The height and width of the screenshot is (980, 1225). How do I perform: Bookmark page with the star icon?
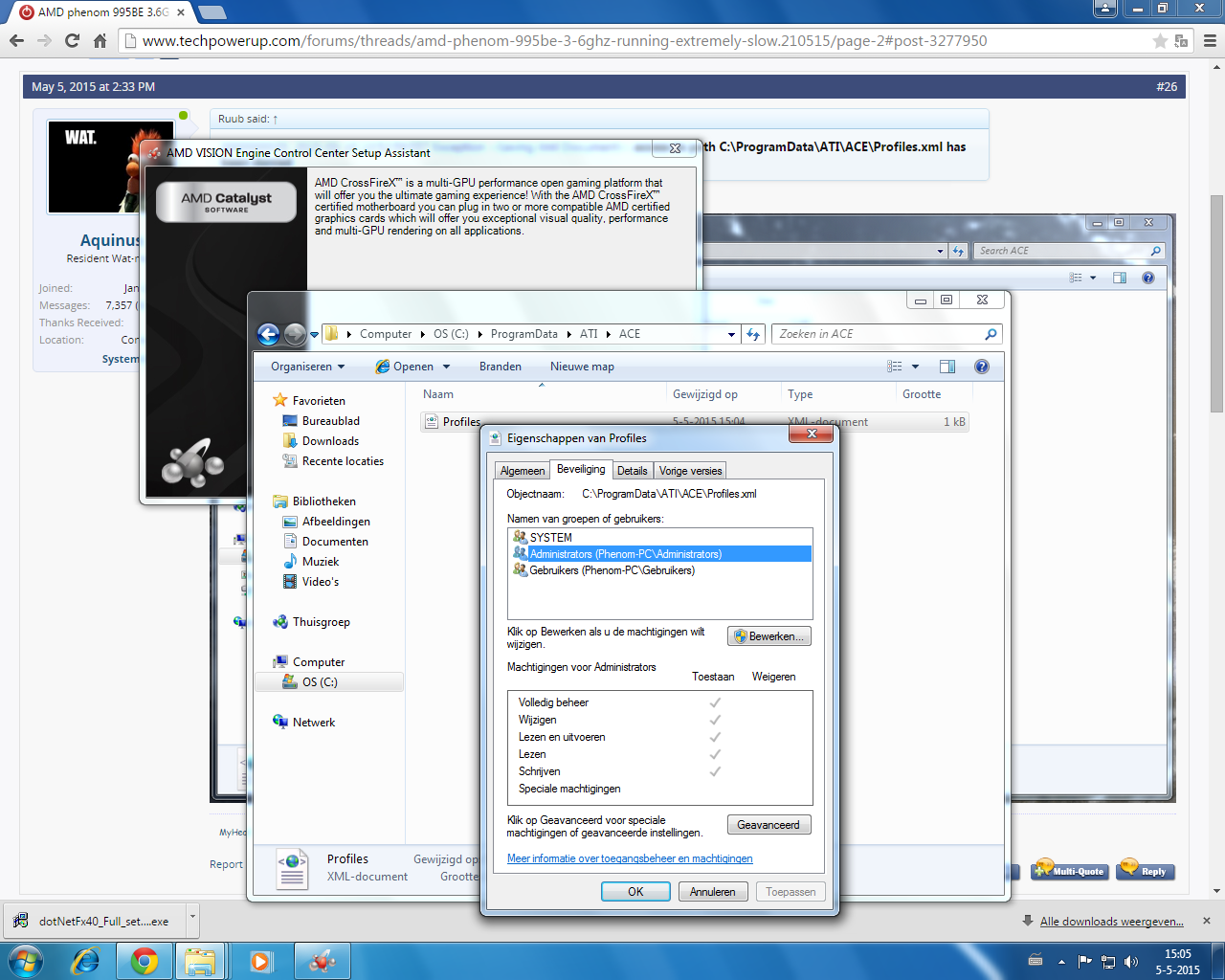click(x=1160, y=40)
